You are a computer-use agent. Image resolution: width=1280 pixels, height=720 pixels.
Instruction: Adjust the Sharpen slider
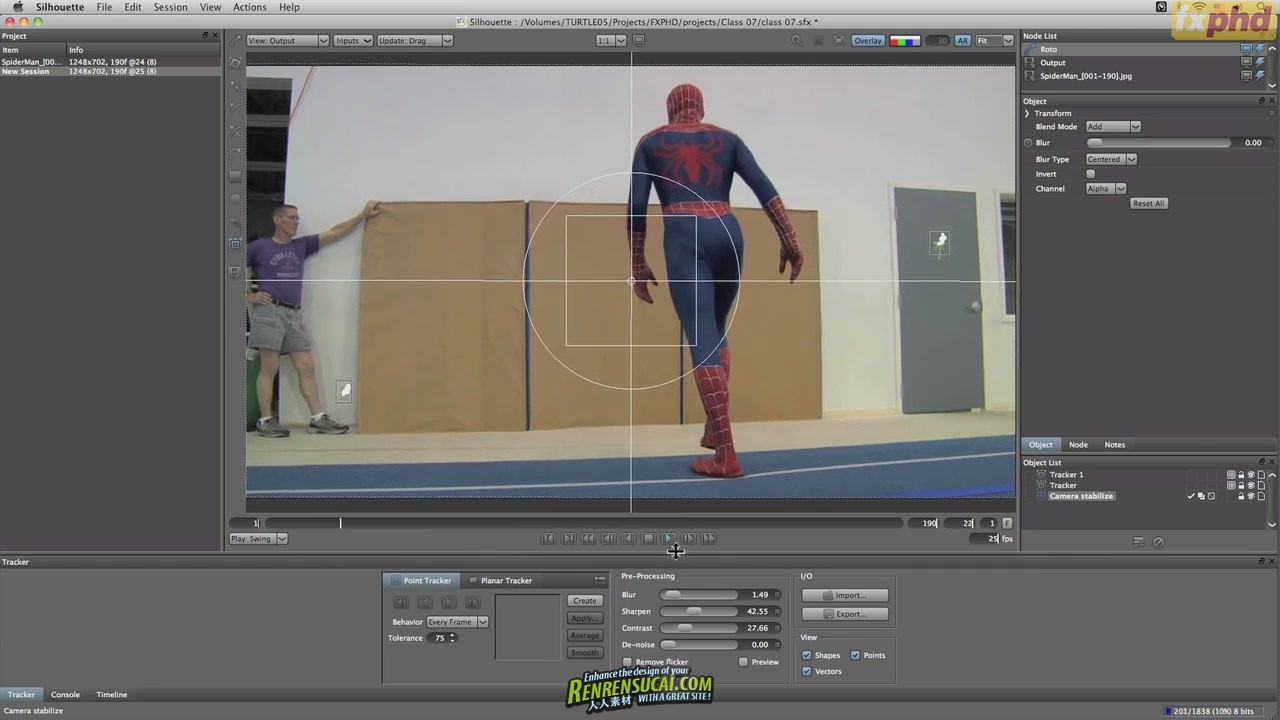click(697, 611)
